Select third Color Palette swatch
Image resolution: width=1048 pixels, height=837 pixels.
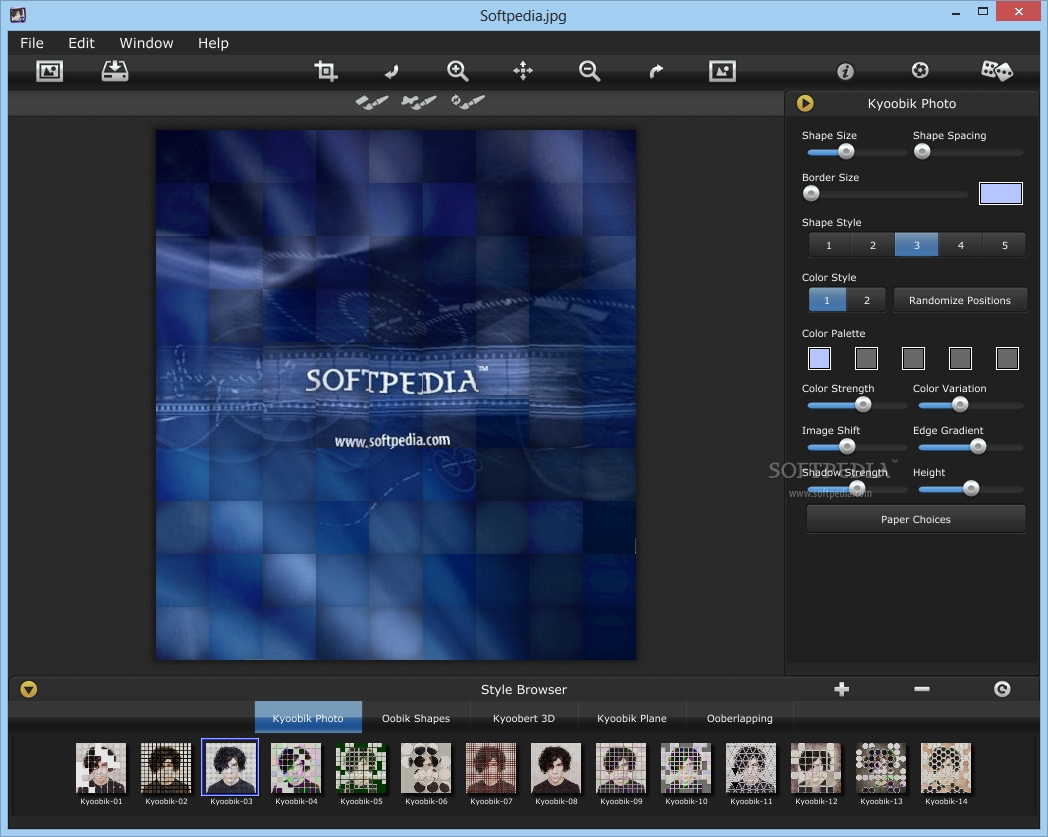coord(913,358)
